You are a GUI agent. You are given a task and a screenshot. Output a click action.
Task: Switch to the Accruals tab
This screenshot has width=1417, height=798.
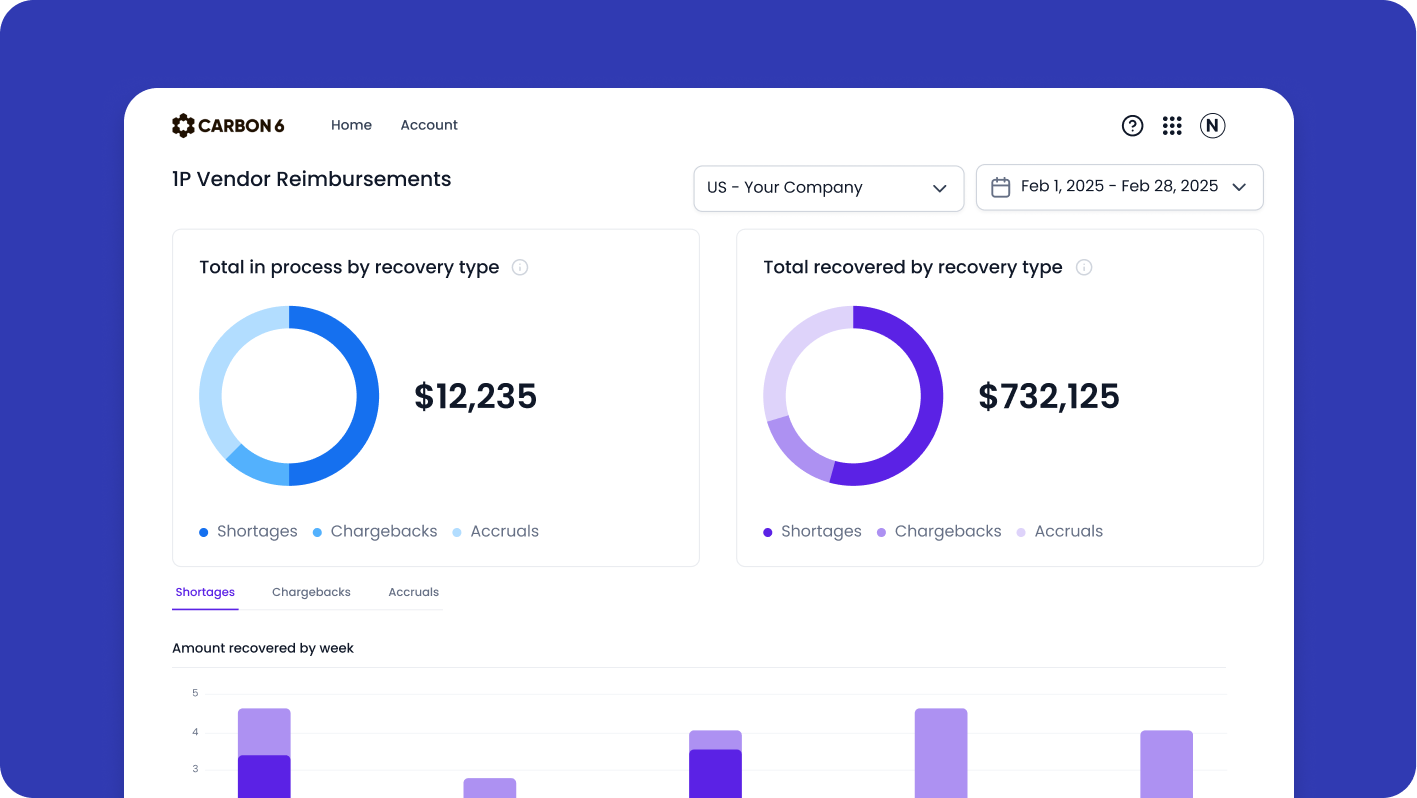point(413,592)
